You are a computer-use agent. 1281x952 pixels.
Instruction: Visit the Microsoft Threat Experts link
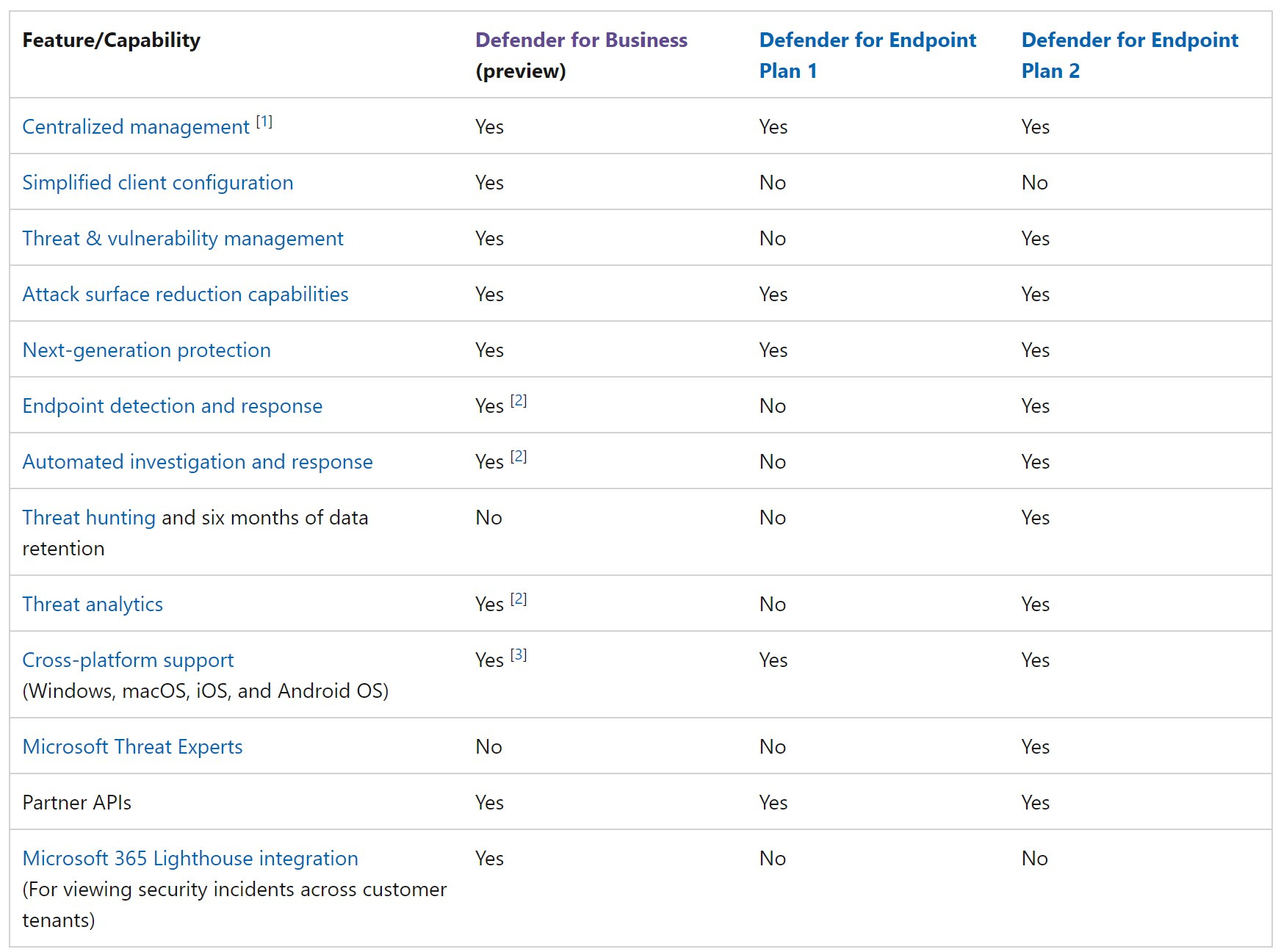[x=132, y=747]
